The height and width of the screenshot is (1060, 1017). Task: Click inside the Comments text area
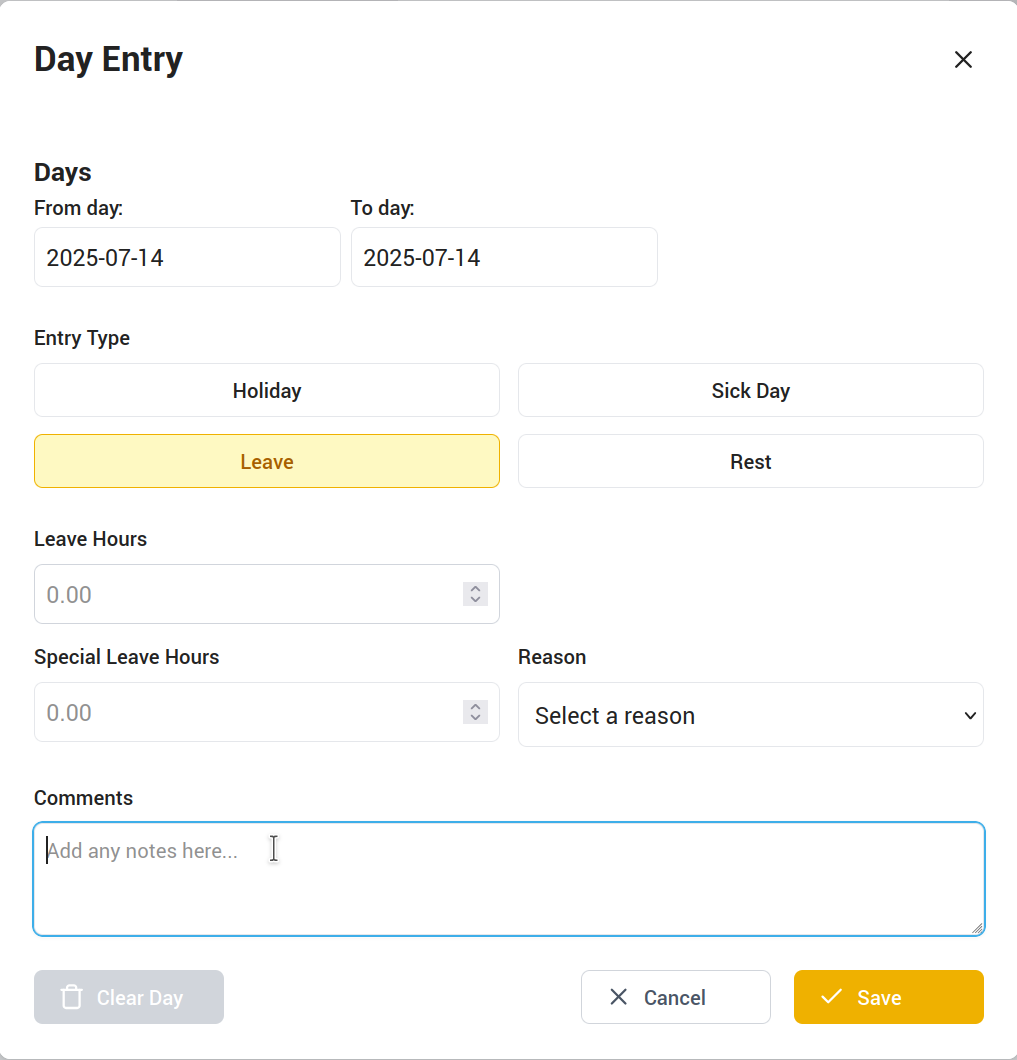[x=508, y=880]
